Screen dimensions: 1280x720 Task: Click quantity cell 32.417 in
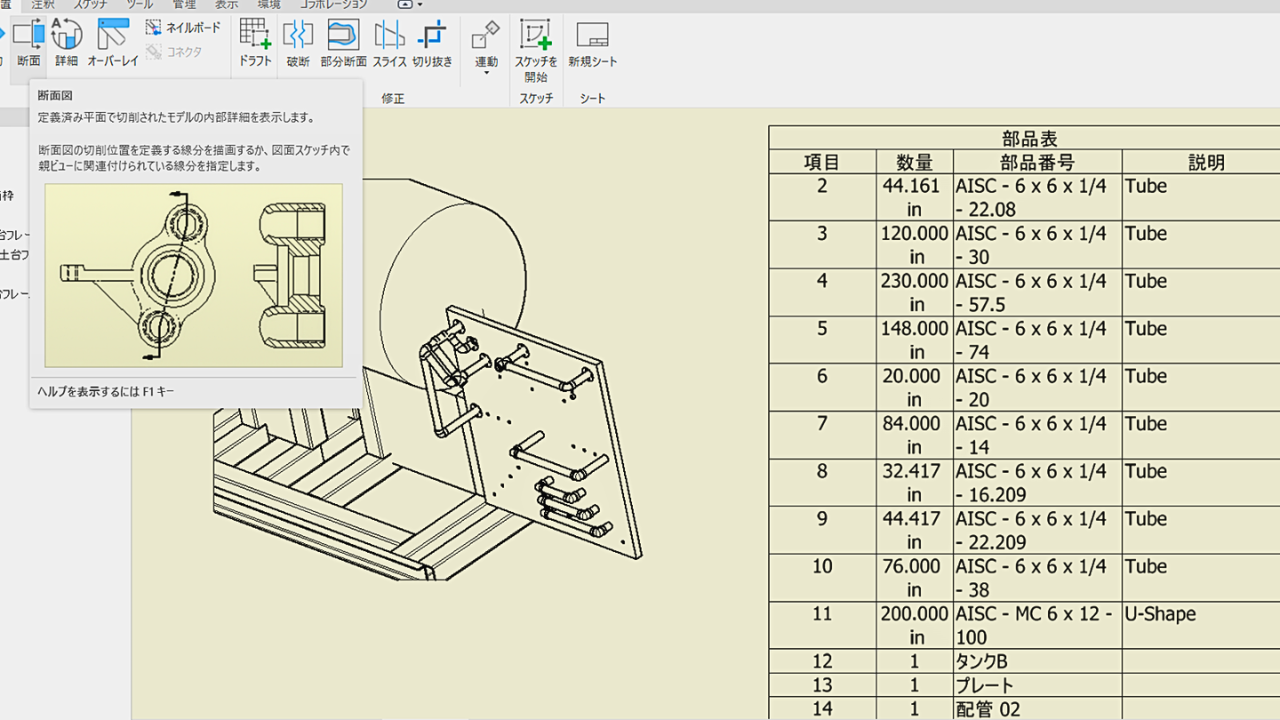(915, 483)
